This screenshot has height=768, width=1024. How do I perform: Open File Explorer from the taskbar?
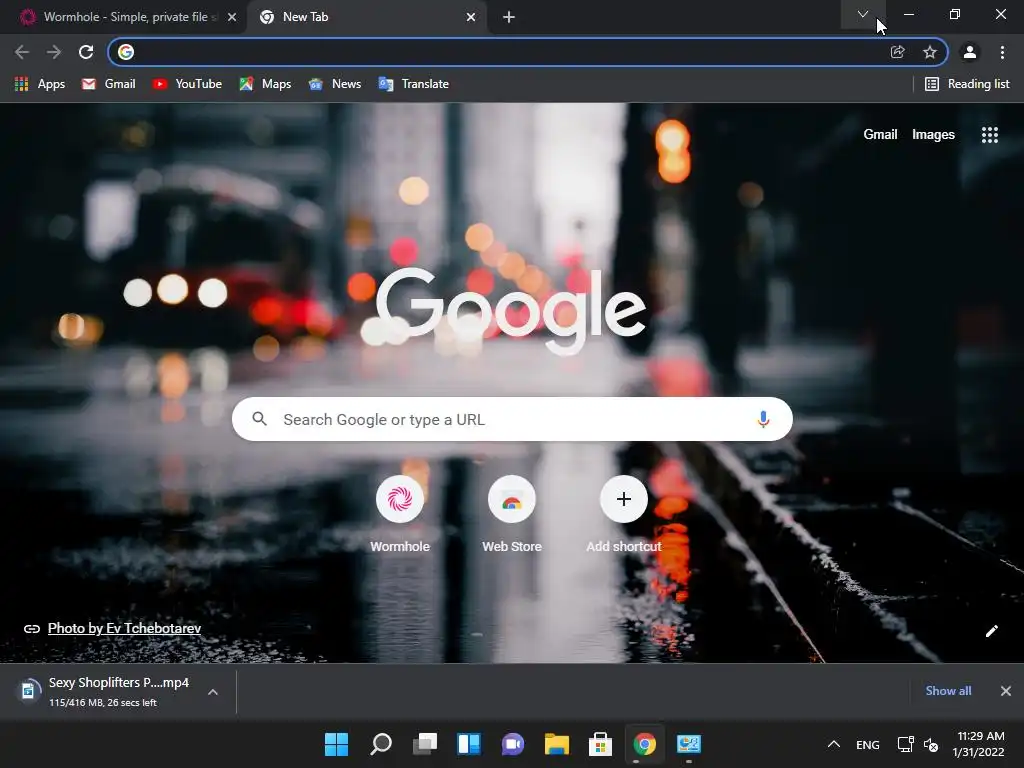pyautogui.click(x=557, y=744)
